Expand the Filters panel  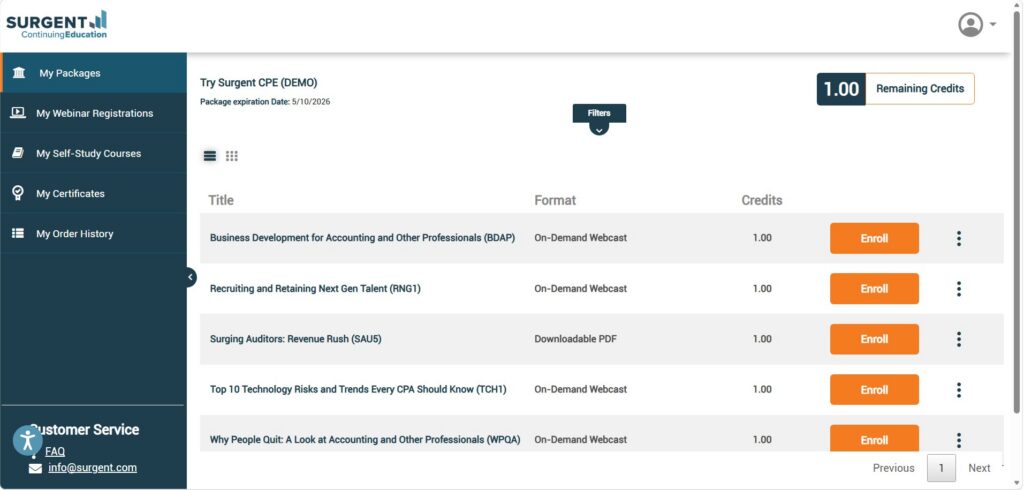coord(599,113)
